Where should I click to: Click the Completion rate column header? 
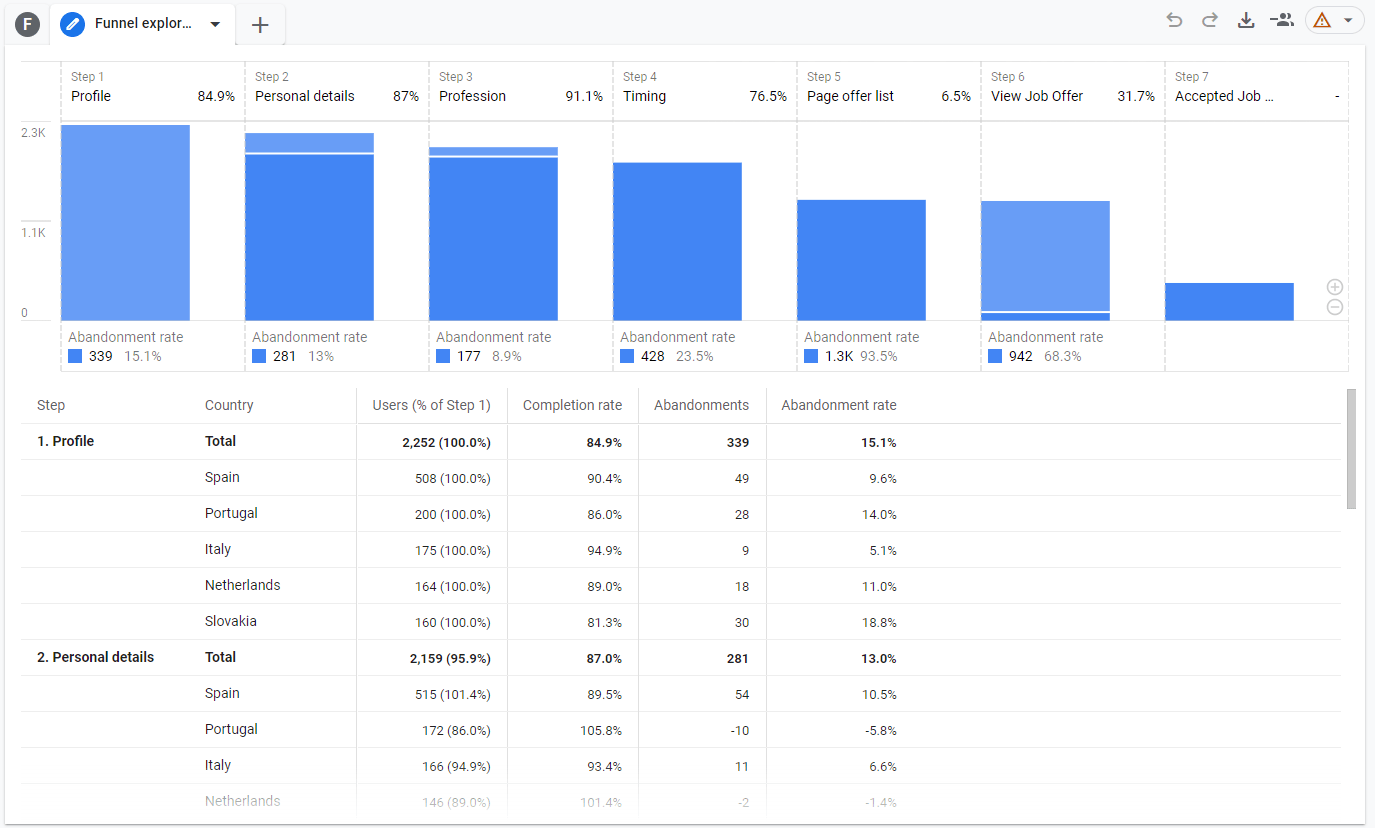(572, 405)
